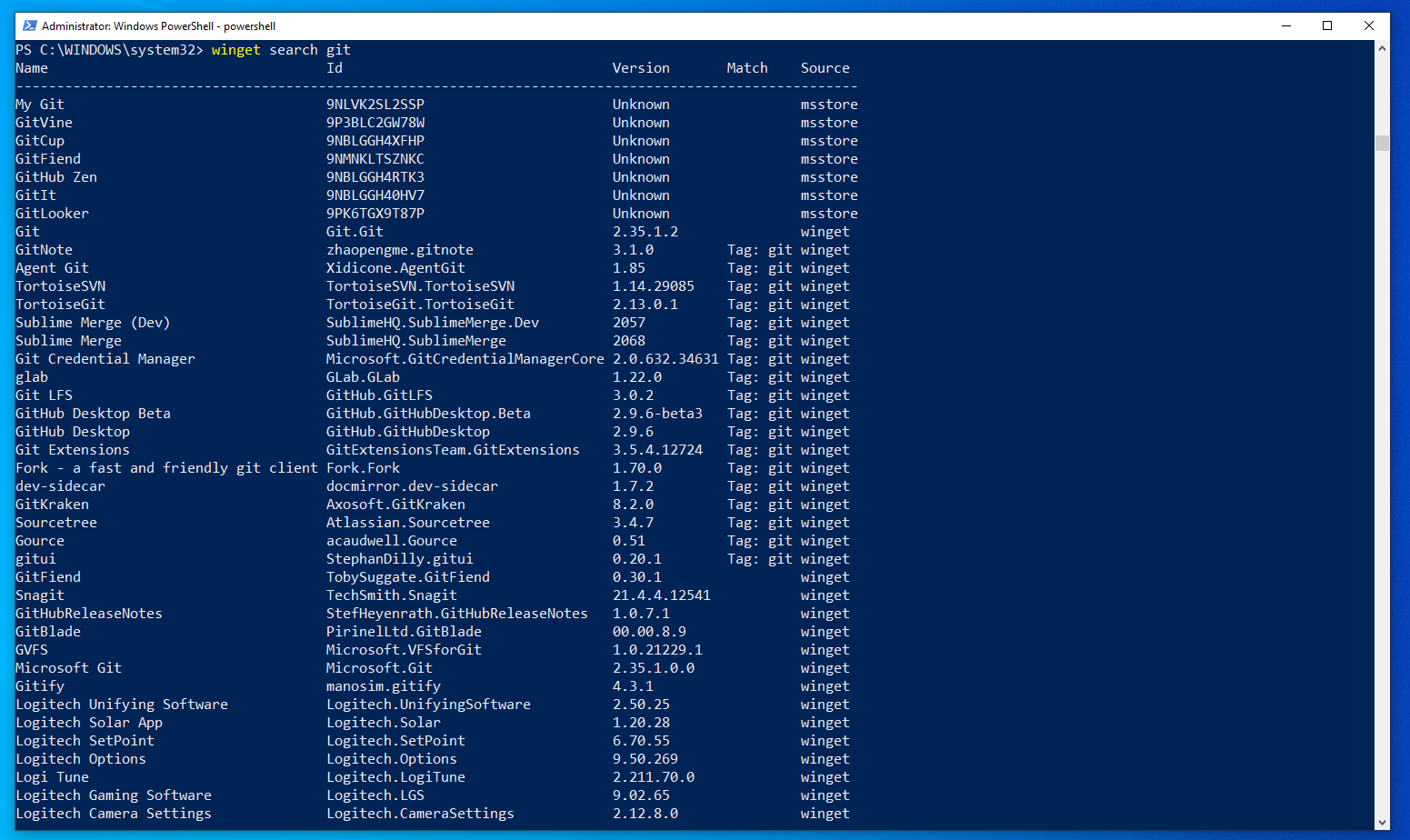Click the Axosoft.GitKraken Id text
The height and width of the screenshot is (840, 1410).
click(395, 505)
